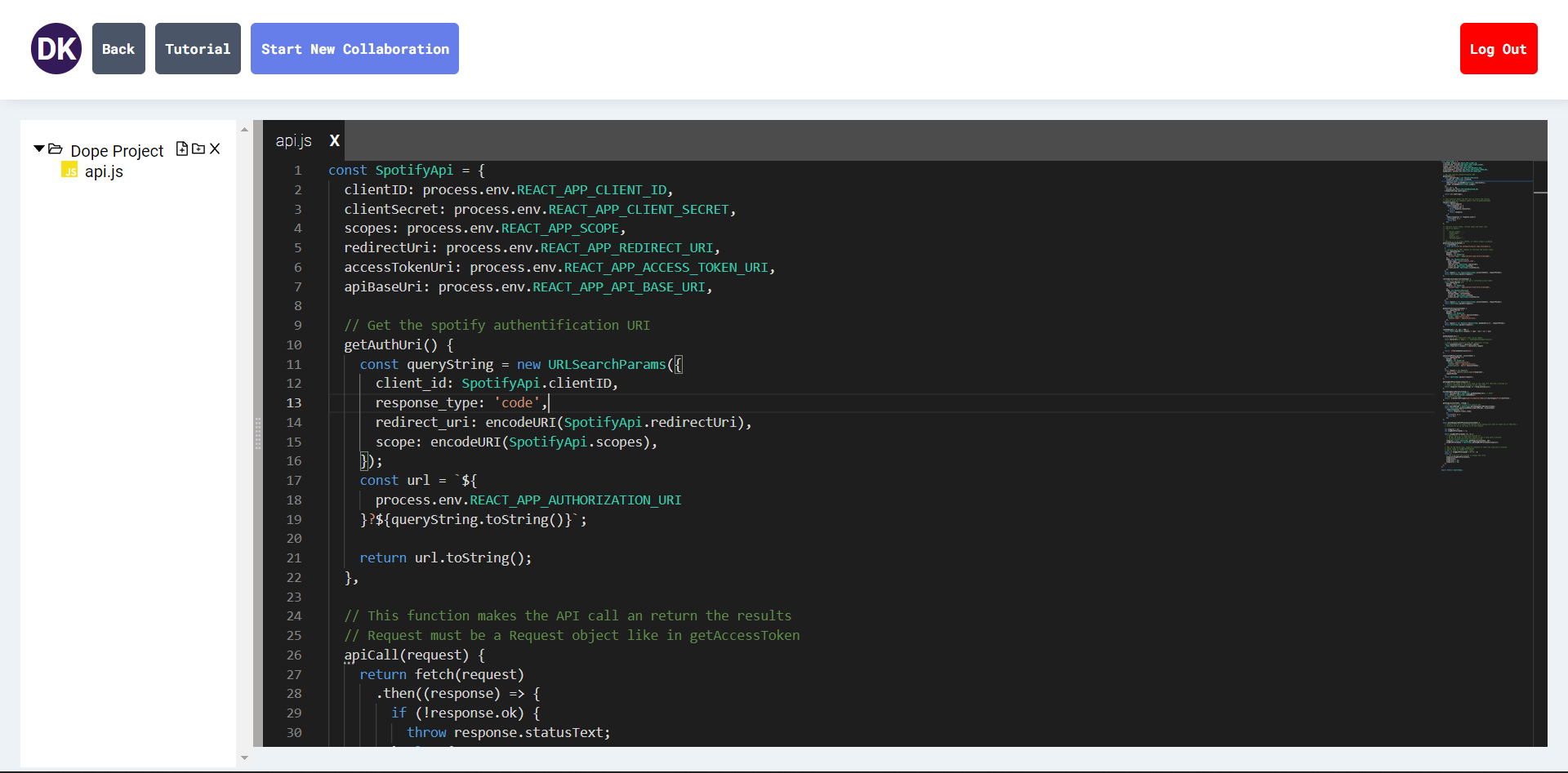Open the Tutorial
The image size is (1568, 773).
coord(198,49)
